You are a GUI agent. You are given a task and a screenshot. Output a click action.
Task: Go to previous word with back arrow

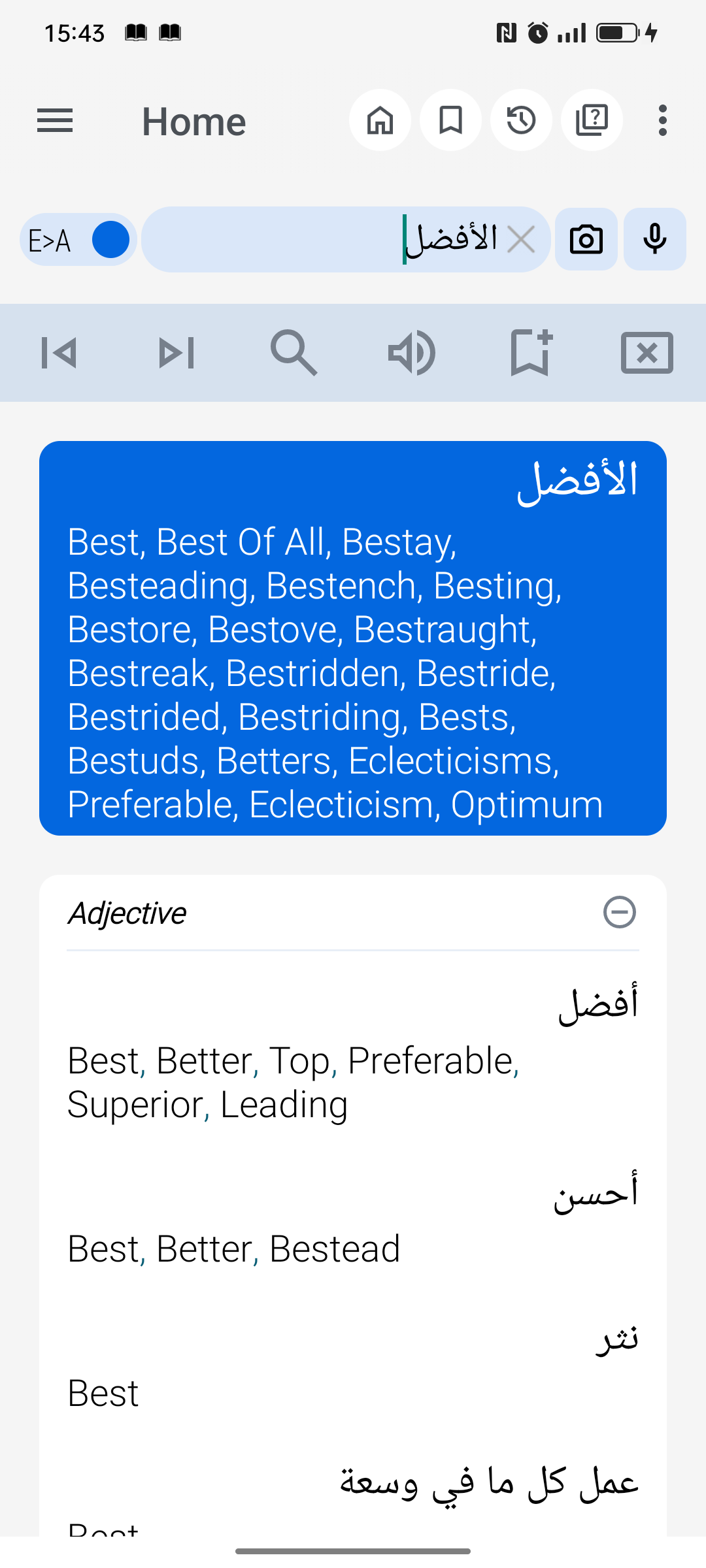pos(59,351)
